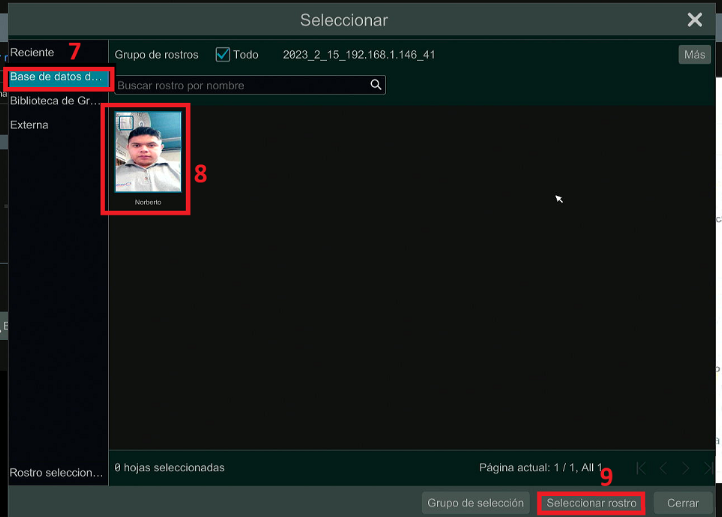Tick the checkbox on Norberto's thumbnail
Screen dimensions: 722x517
125,122
